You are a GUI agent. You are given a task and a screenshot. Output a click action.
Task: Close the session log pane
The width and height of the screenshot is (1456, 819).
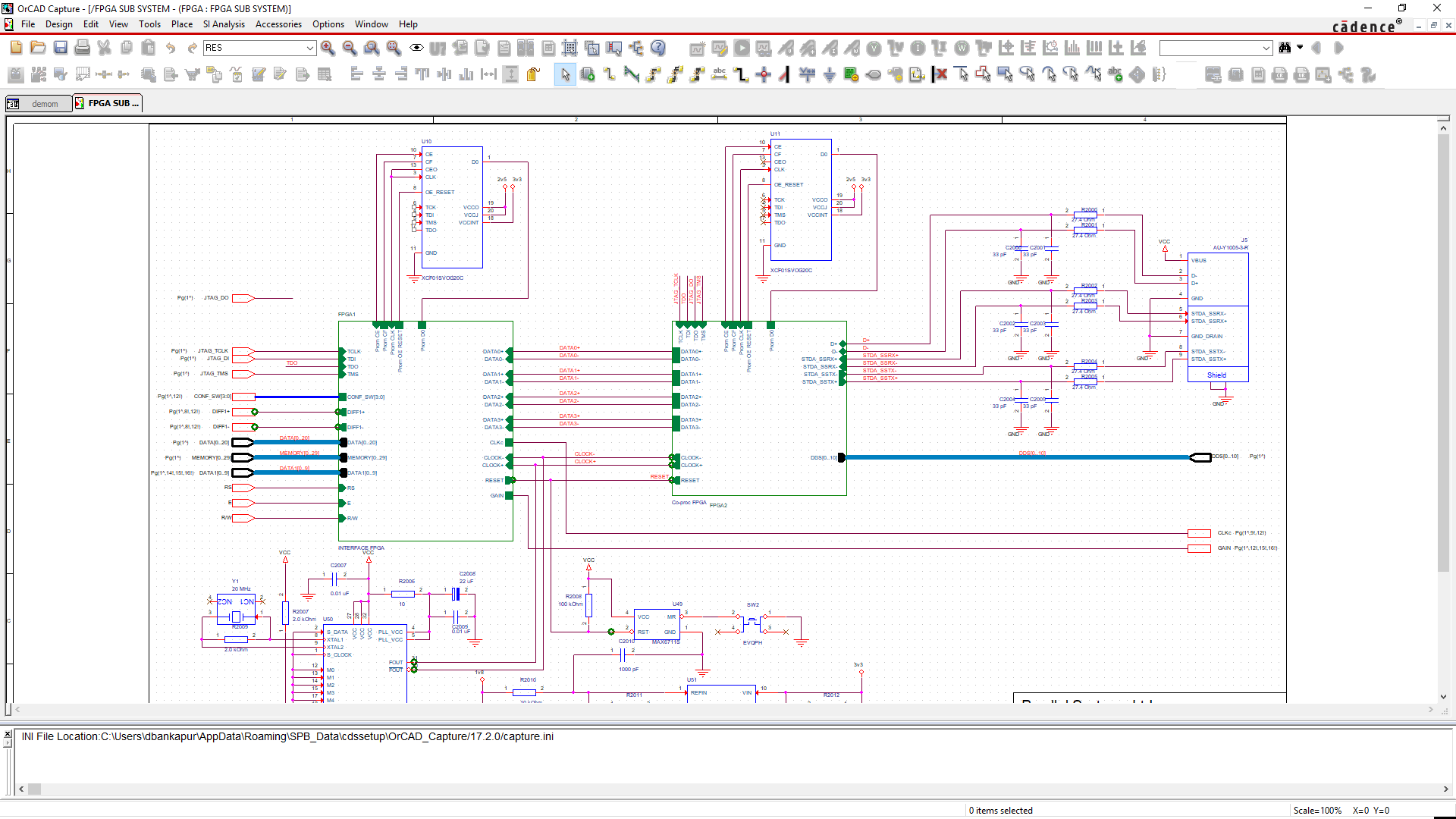tap(7, 733)
